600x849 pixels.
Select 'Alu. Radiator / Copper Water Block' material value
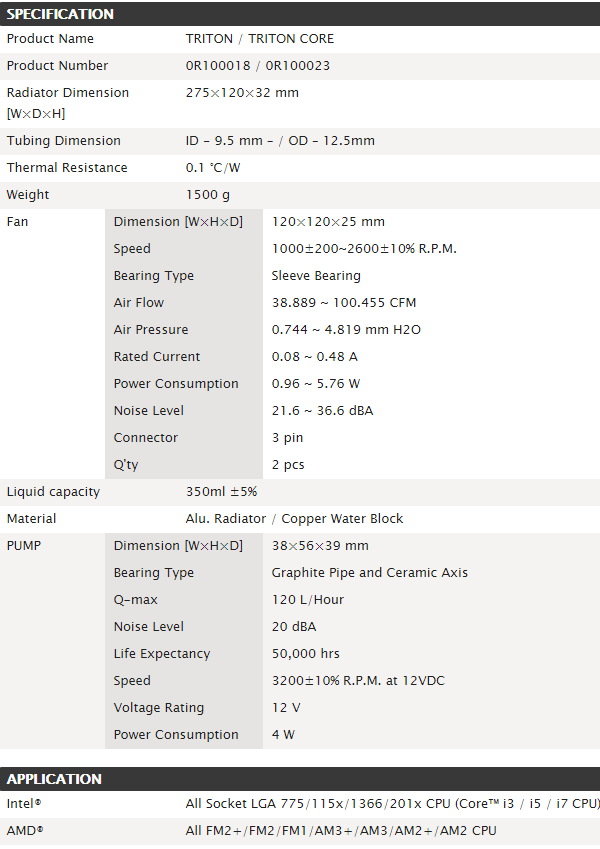(x=294, y=519)
